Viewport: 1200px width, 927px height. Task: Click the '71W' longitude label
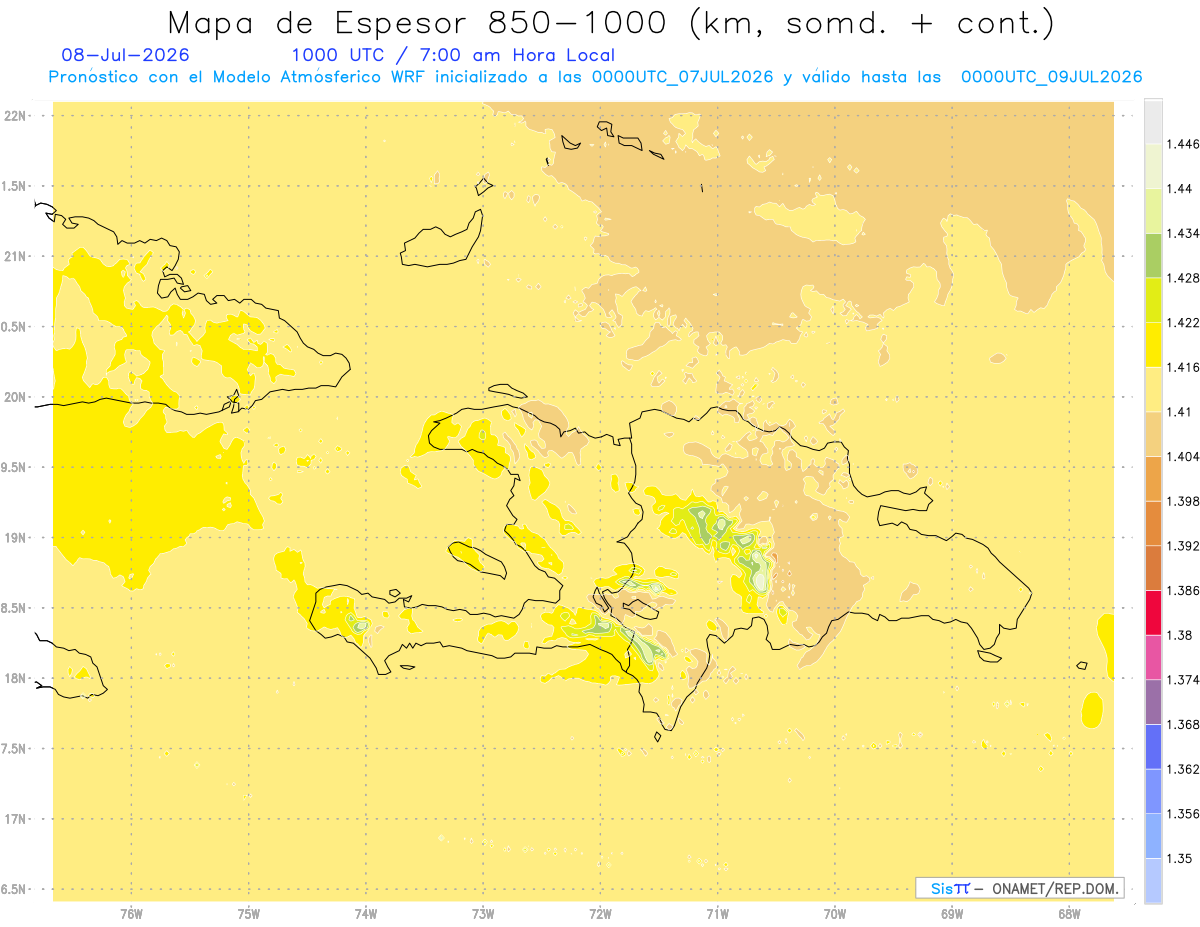click(717, 914)
